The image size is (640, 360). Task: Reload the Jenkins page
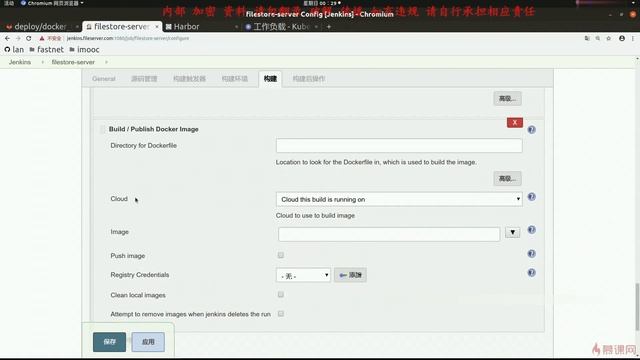[x=29, y=38]
